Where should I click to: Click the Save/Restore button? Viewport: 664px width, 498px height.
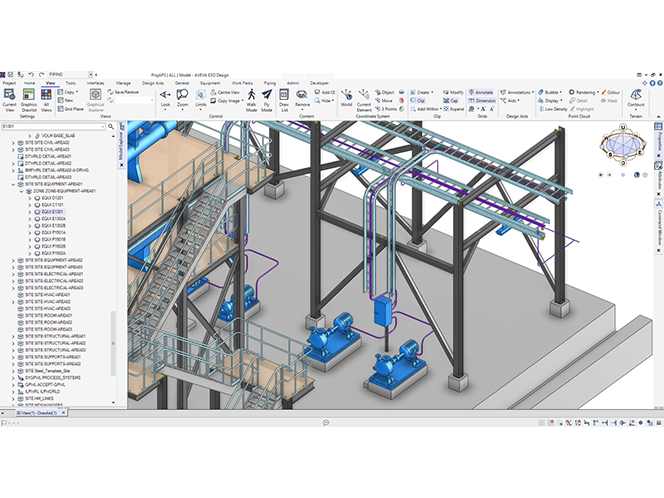pyautogui.click(x=126, y=91)
